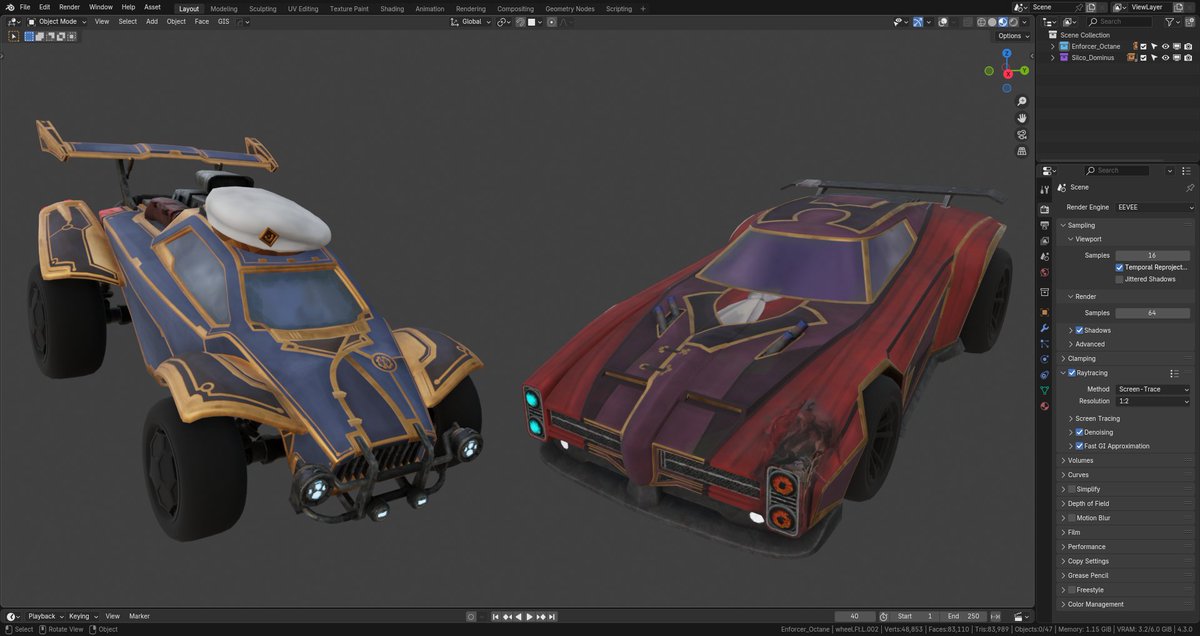Image resolution: width=1200 pixels, height=636 pixels.
Task: Open the Object Mode dropdown
Action: pyautogui.click(x=57, y=21)
